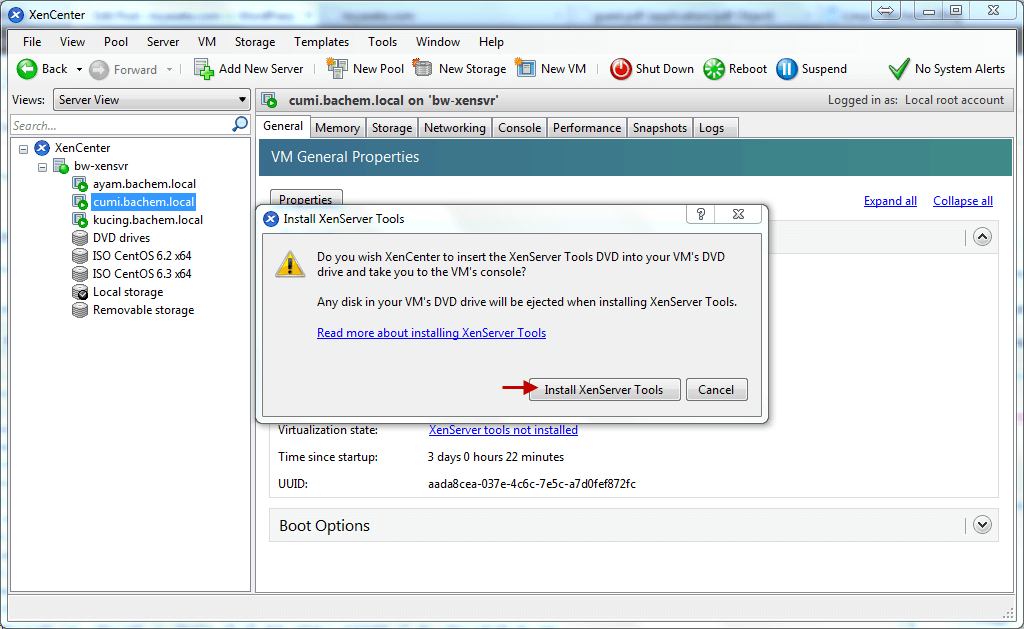Screen dimensions: 1024x629
Task: Open the Window menu
Action: [x=438, y=42]
